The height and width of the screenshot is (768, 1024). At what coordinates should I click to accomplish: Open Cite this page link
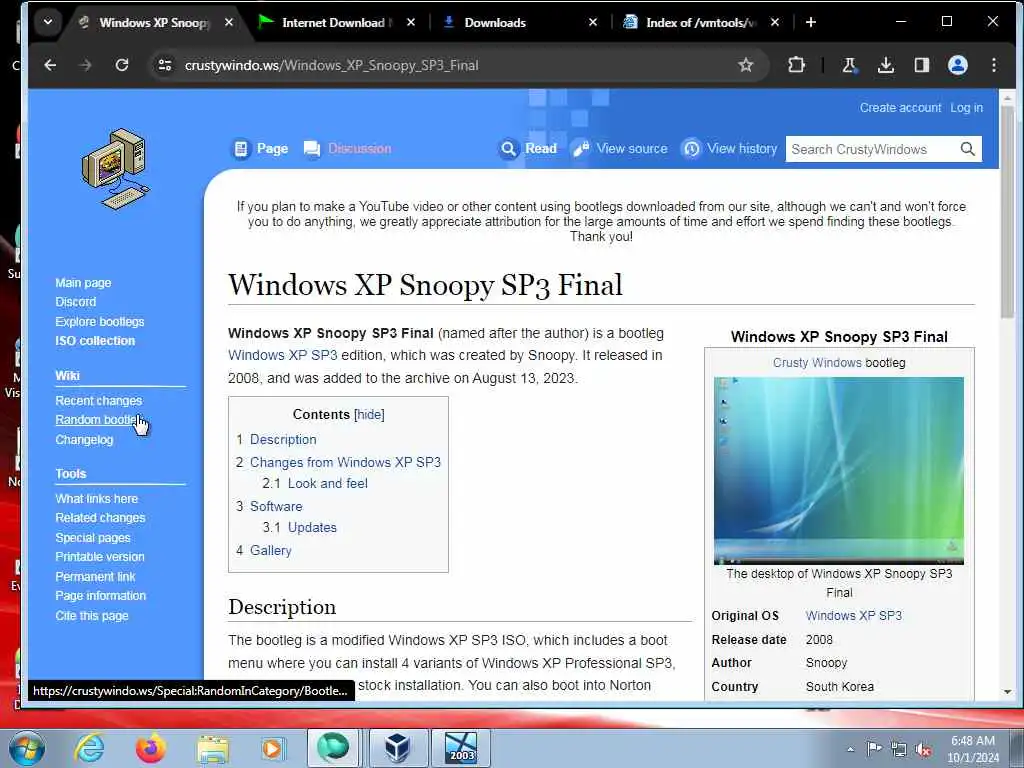tap(91, 616)
